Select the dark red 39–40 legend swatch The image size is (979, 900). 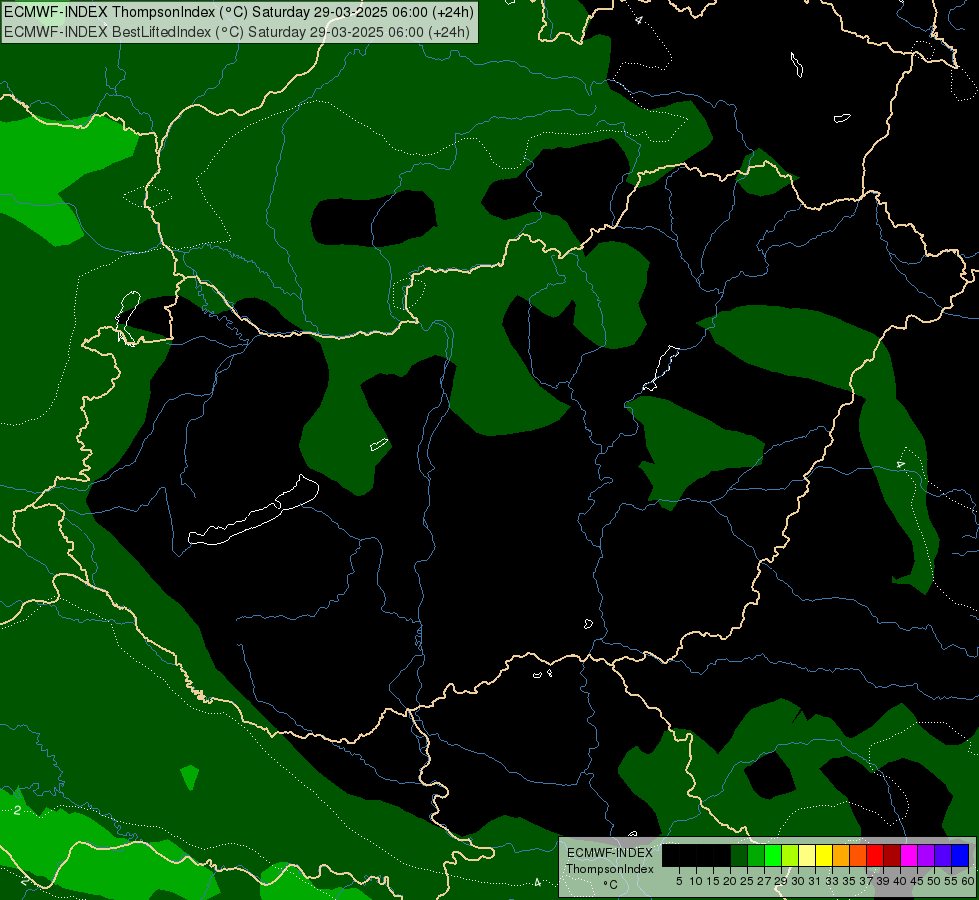click(x=892, y=855)
